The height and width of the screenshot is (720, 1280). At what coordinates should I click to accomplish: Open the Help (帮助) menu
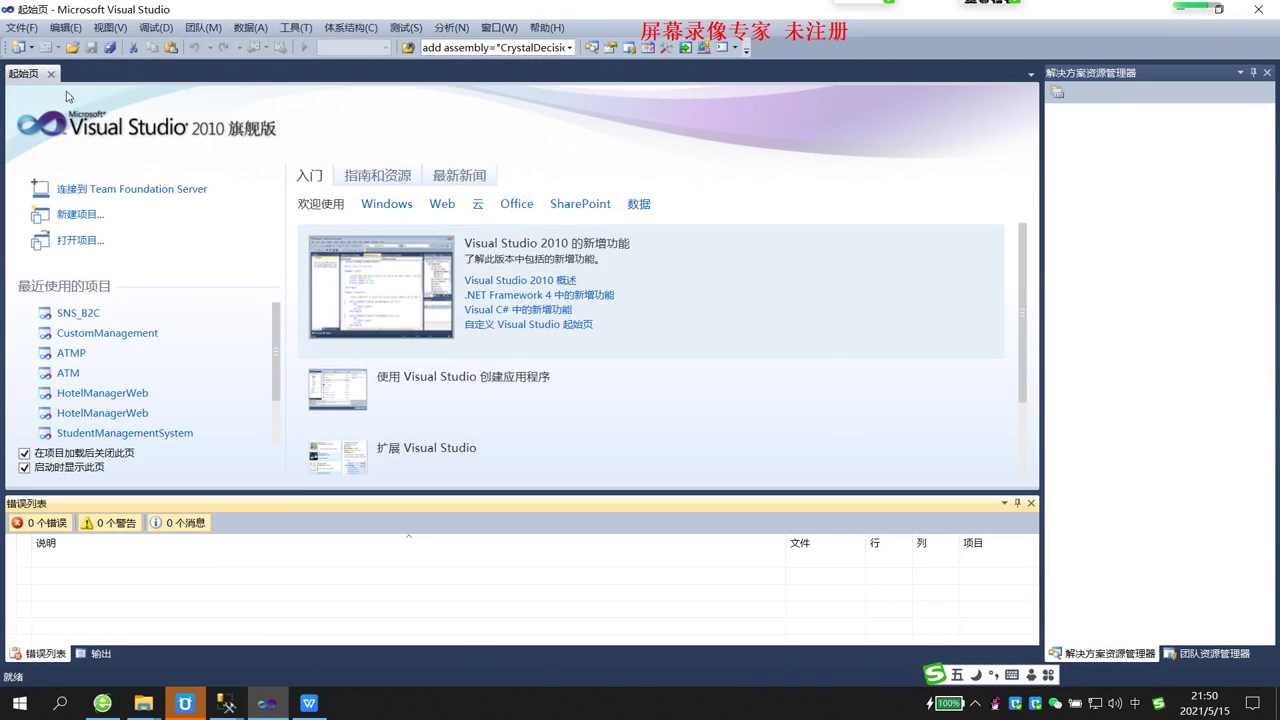pos(547,27)
